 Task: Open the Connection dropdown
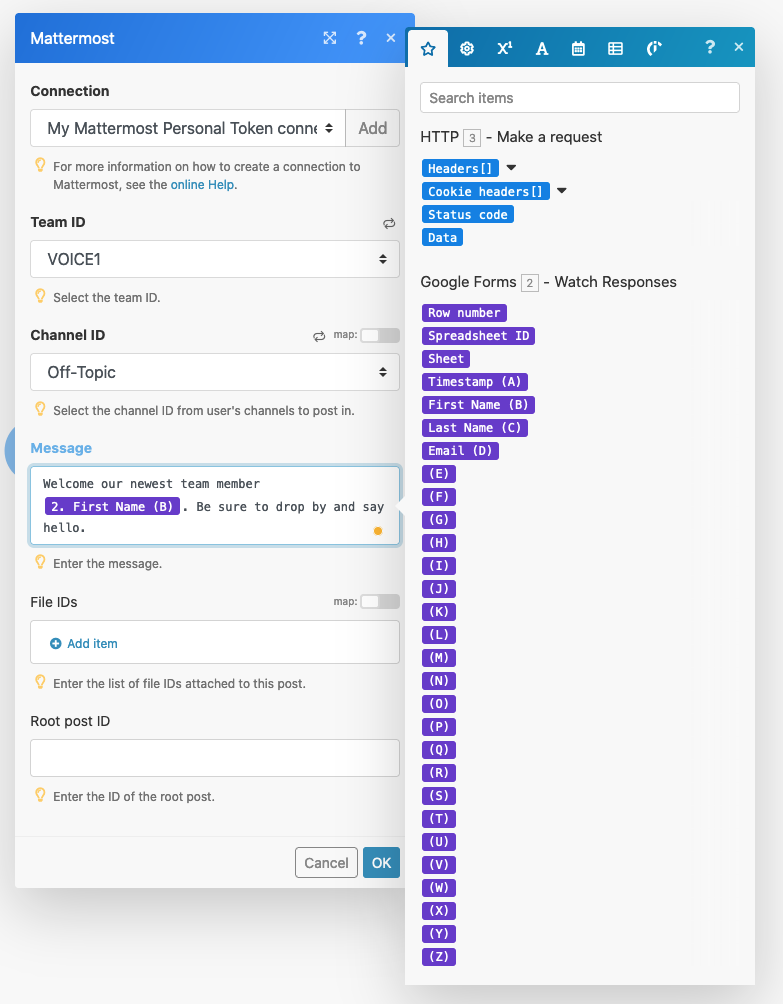[x=188, y=128]
